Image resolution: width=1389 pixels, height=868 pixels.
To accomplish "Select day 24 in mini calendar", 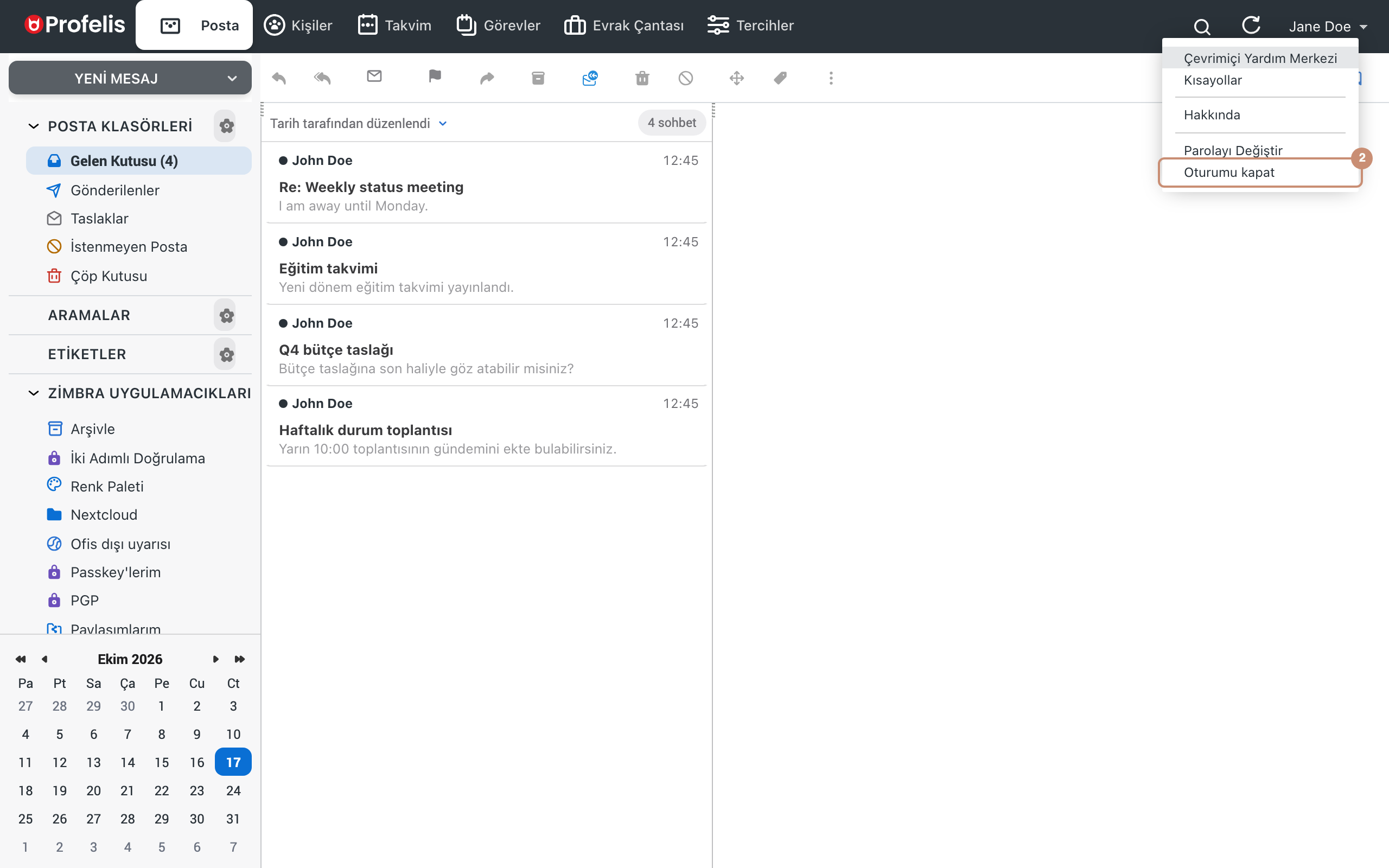I will click(x=232, y=790).
